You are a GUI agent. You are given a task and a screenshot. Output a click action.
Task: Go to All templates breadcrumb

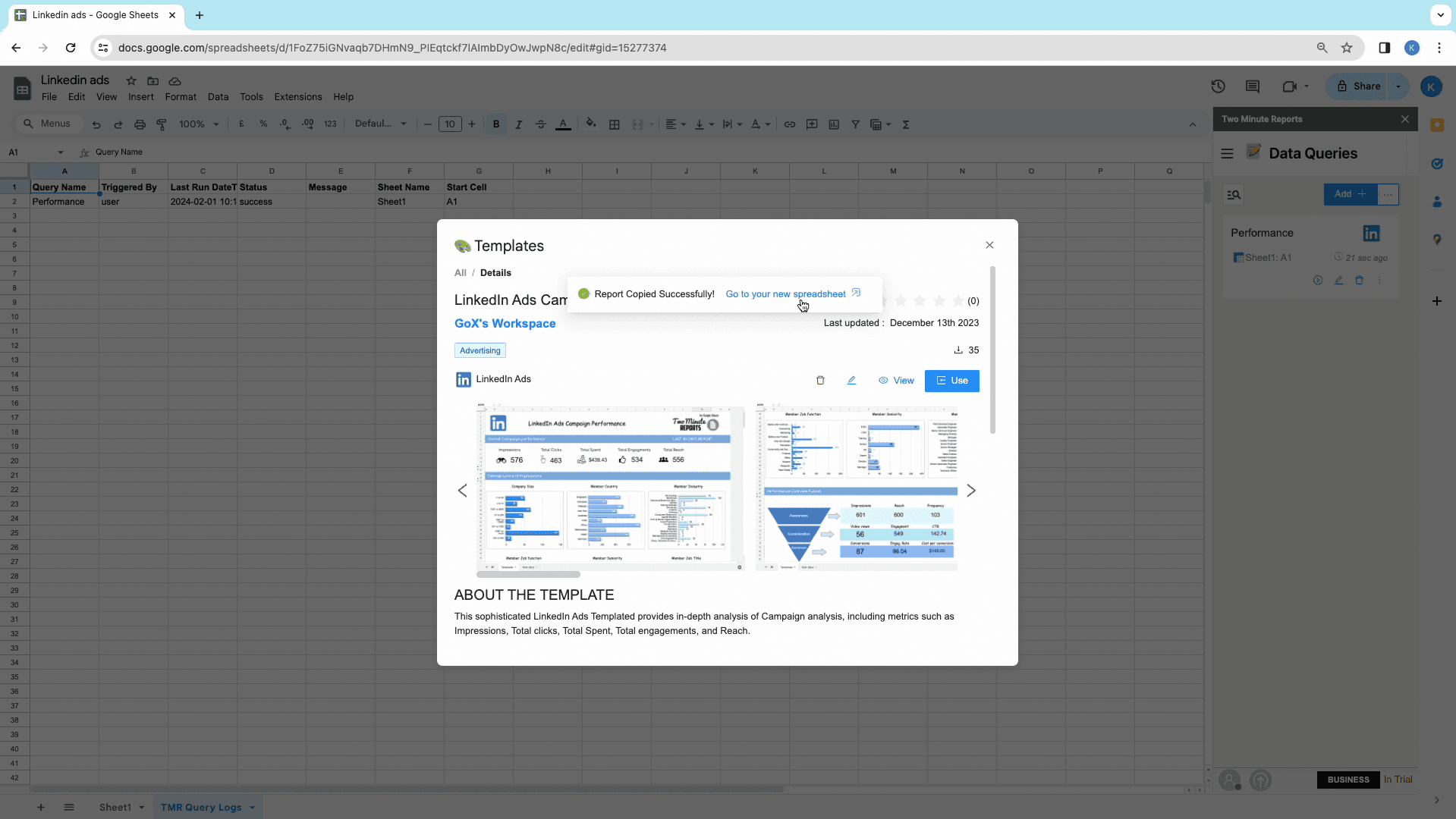tap(461, 273)
